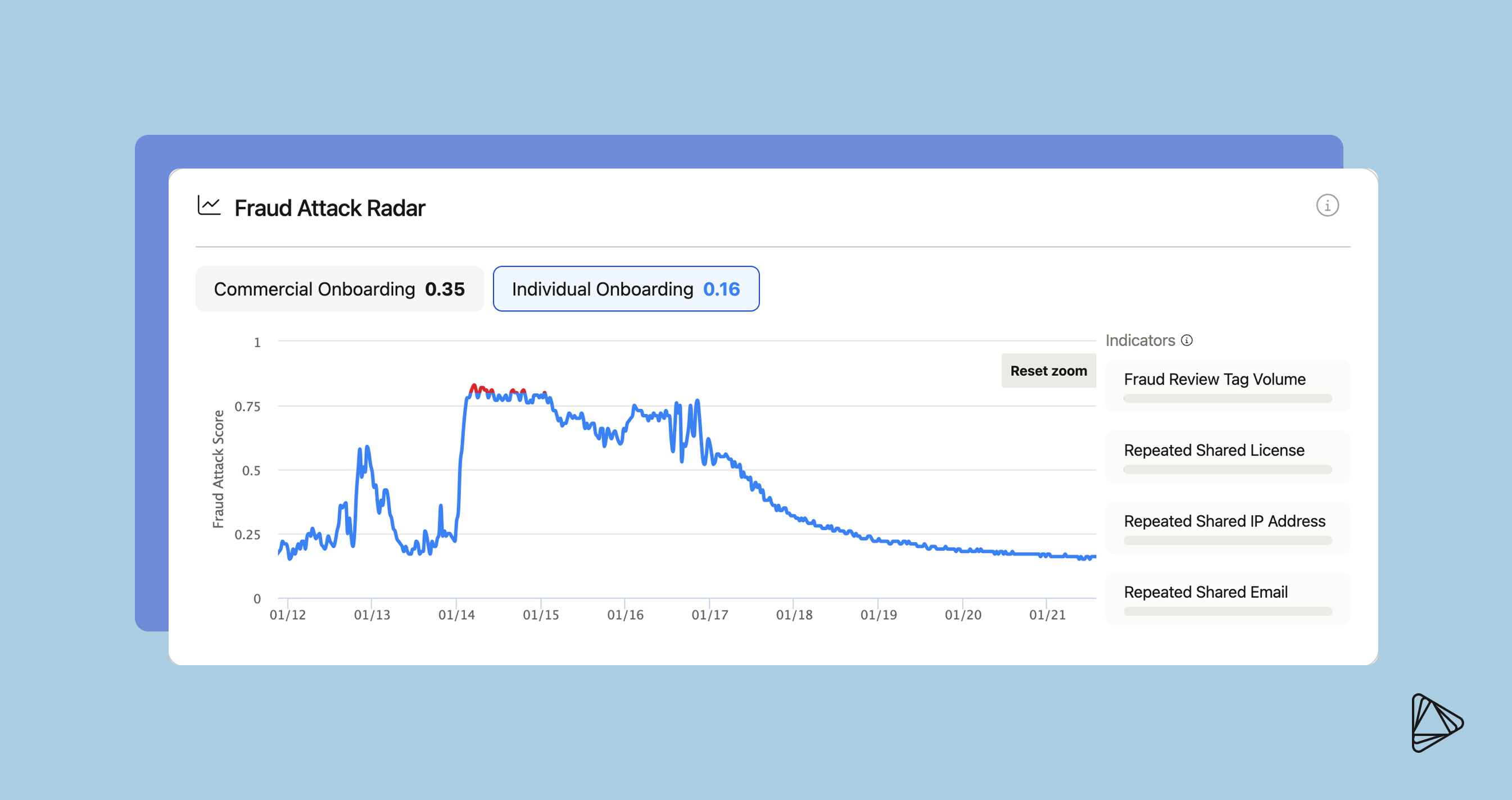Click the 01/21 date label on x-axis
Viewport: 1512px width, 800px height.
click(x=1047, y=615)
